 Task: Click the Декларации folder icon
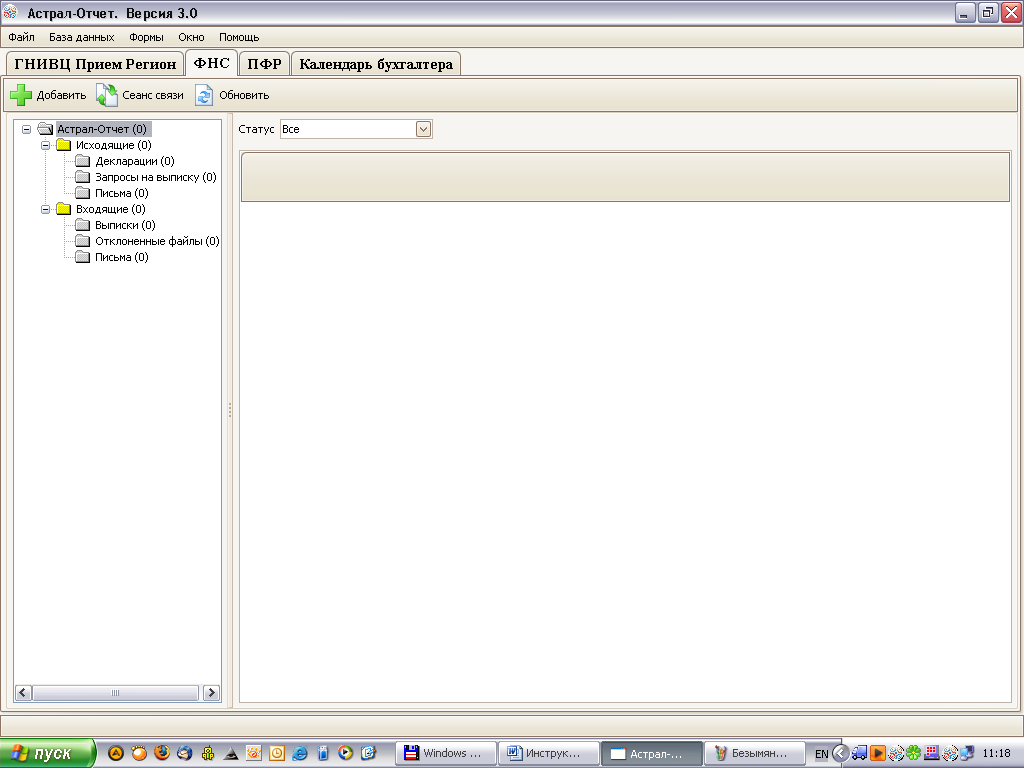[x=82, y=161]
